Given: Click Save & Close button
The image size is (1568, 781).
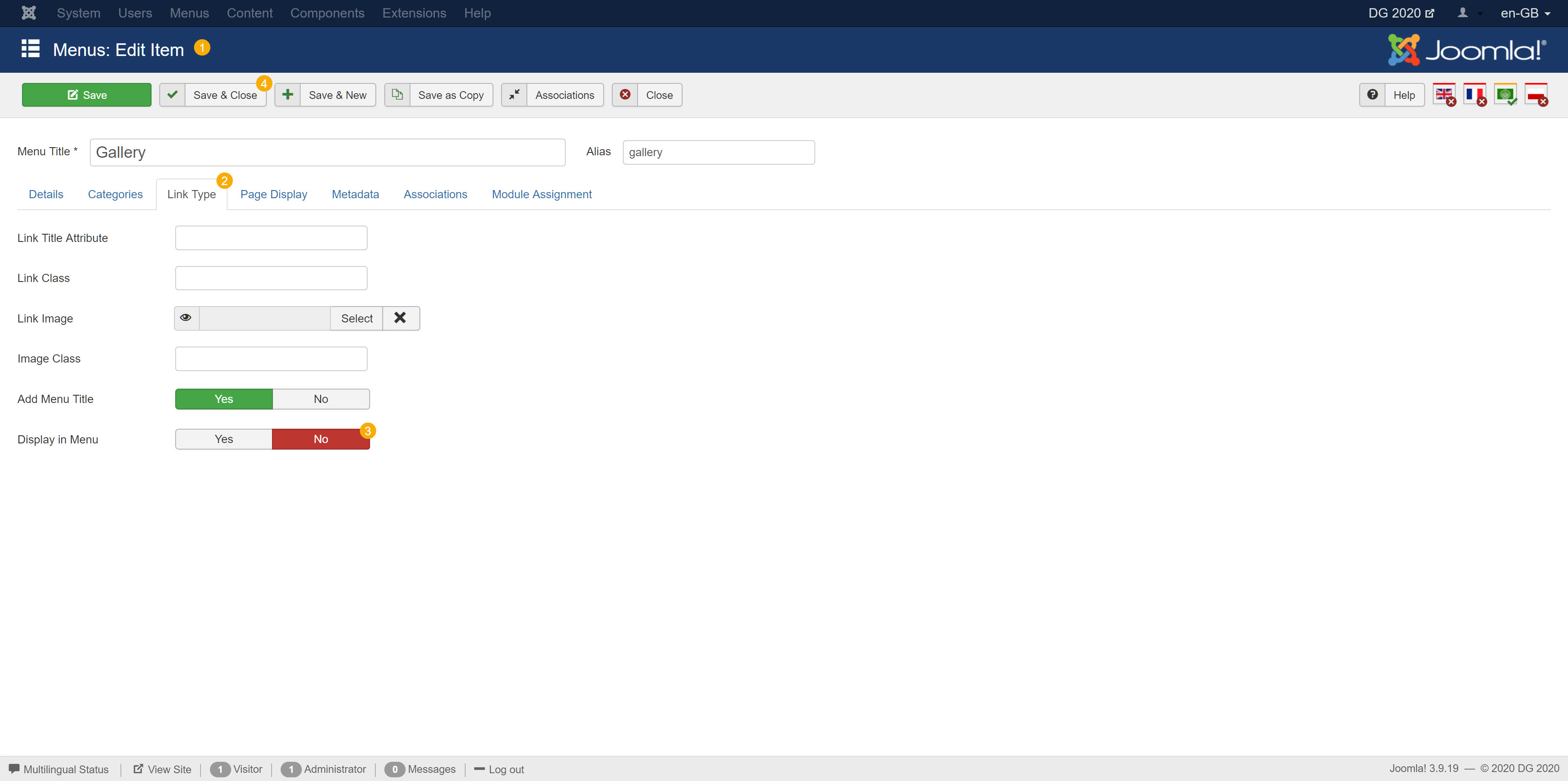Looking at the screenshot, I should point(213,95).
